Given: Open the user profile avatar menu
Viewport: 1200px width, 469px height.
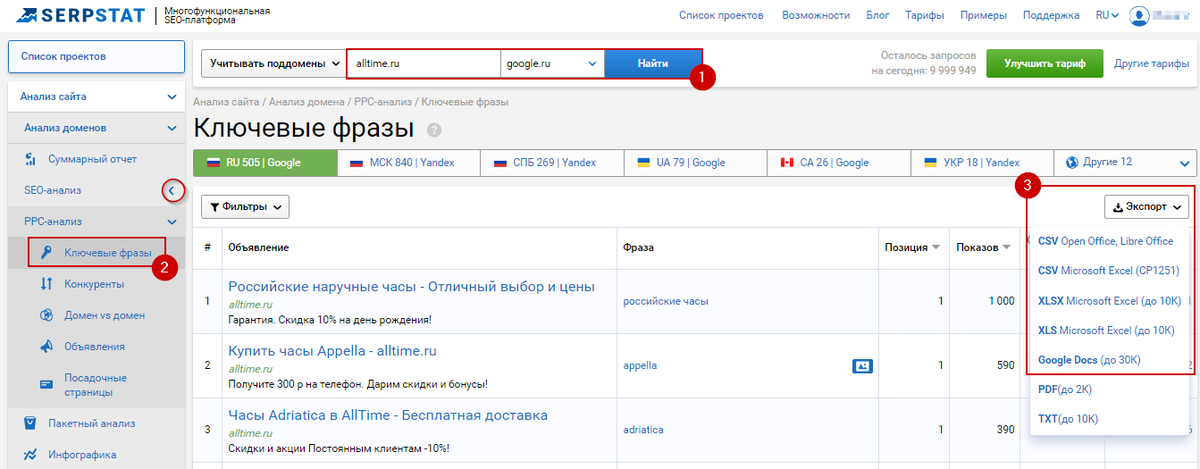Looking at the screenshot, I should pyautogui.click(x=1139, y=16).
